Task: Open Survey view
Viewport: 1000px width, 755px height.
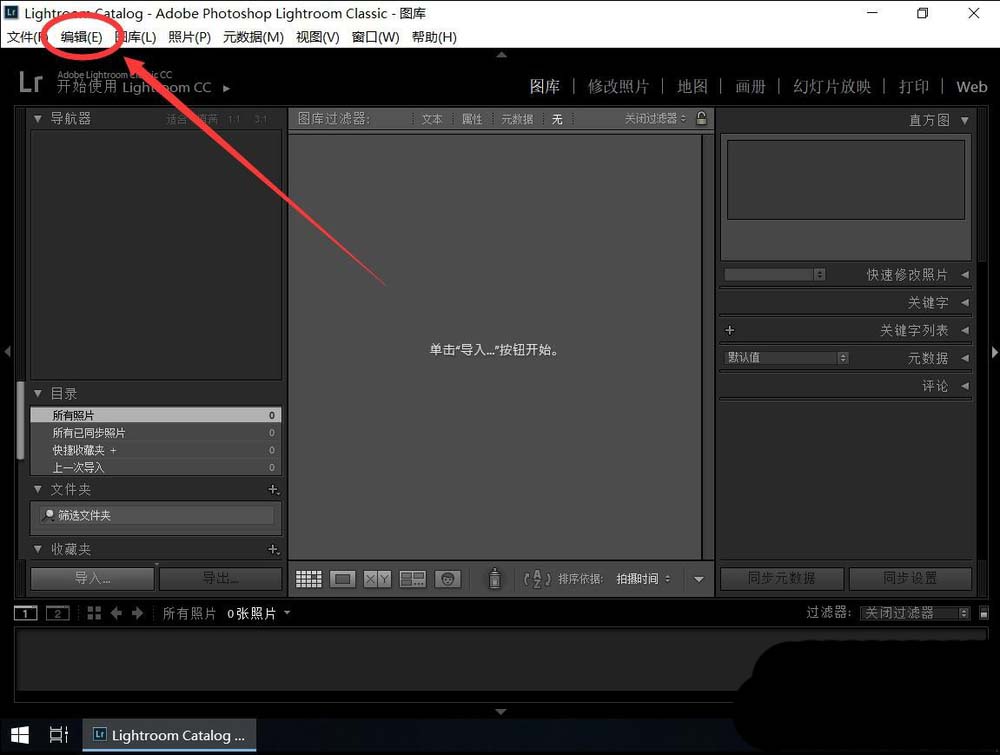Action: pos(412,579)
